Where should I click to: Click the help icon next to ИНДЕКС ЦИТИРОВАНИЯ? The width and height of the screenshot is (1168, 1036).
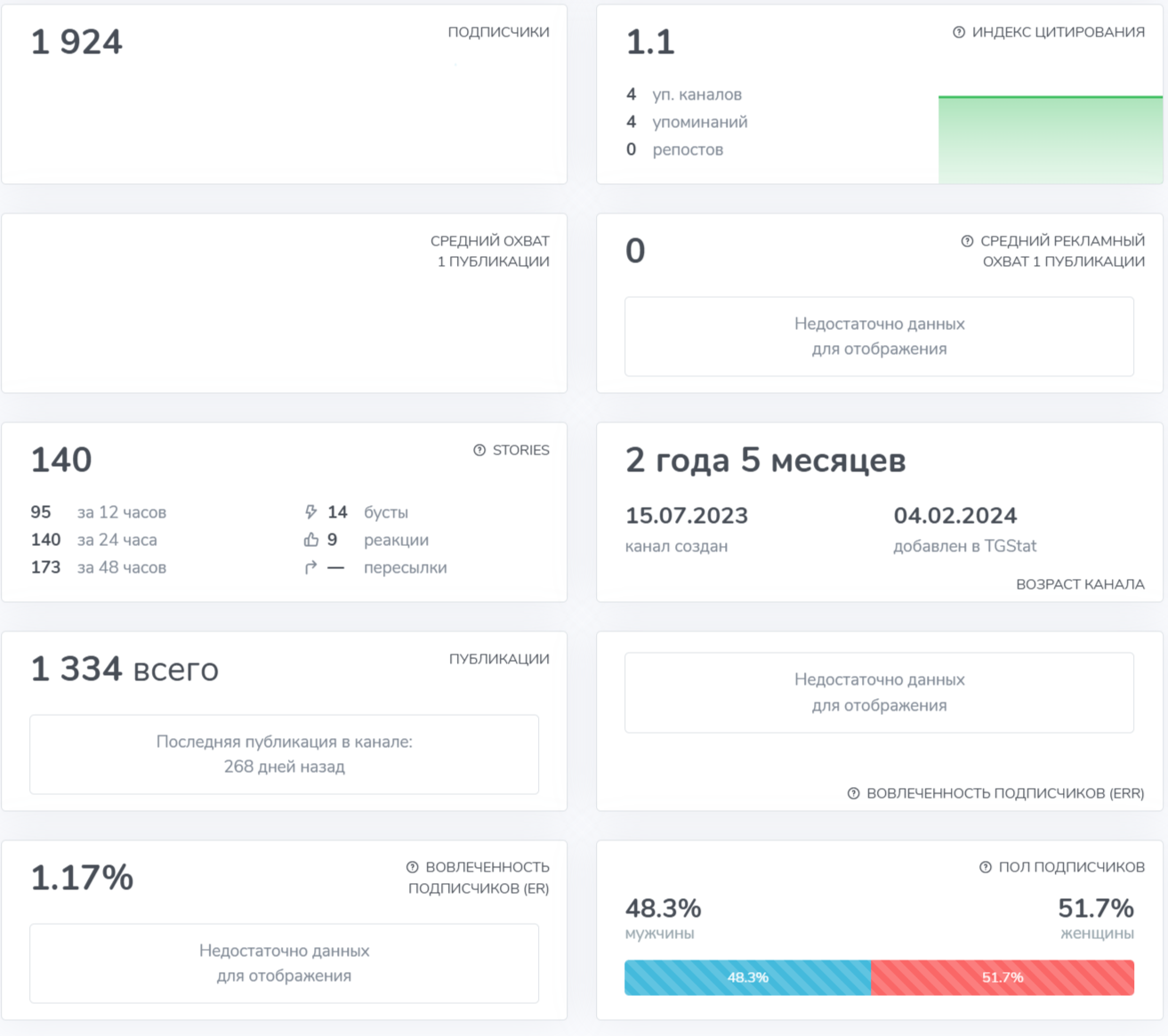click(958, 32)
